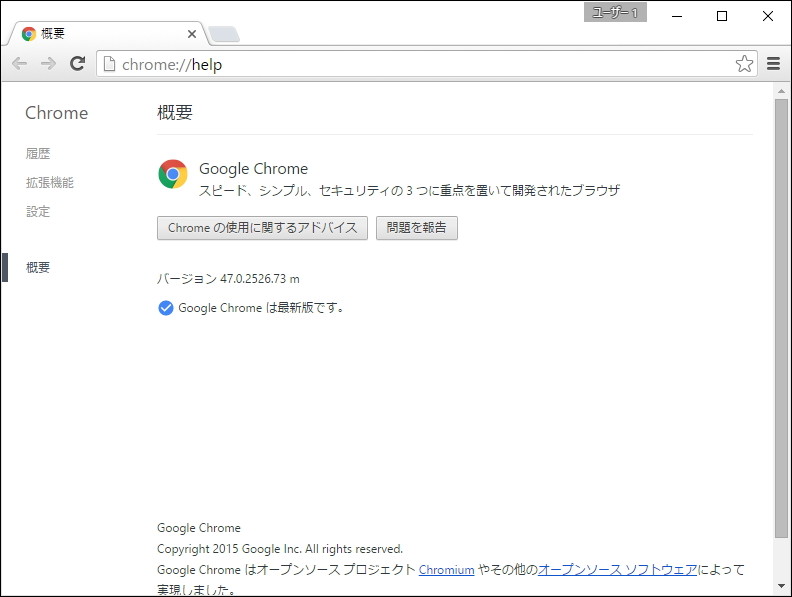
Task: Click the ユーザー 1 profile button
Action: coord(615,13)
